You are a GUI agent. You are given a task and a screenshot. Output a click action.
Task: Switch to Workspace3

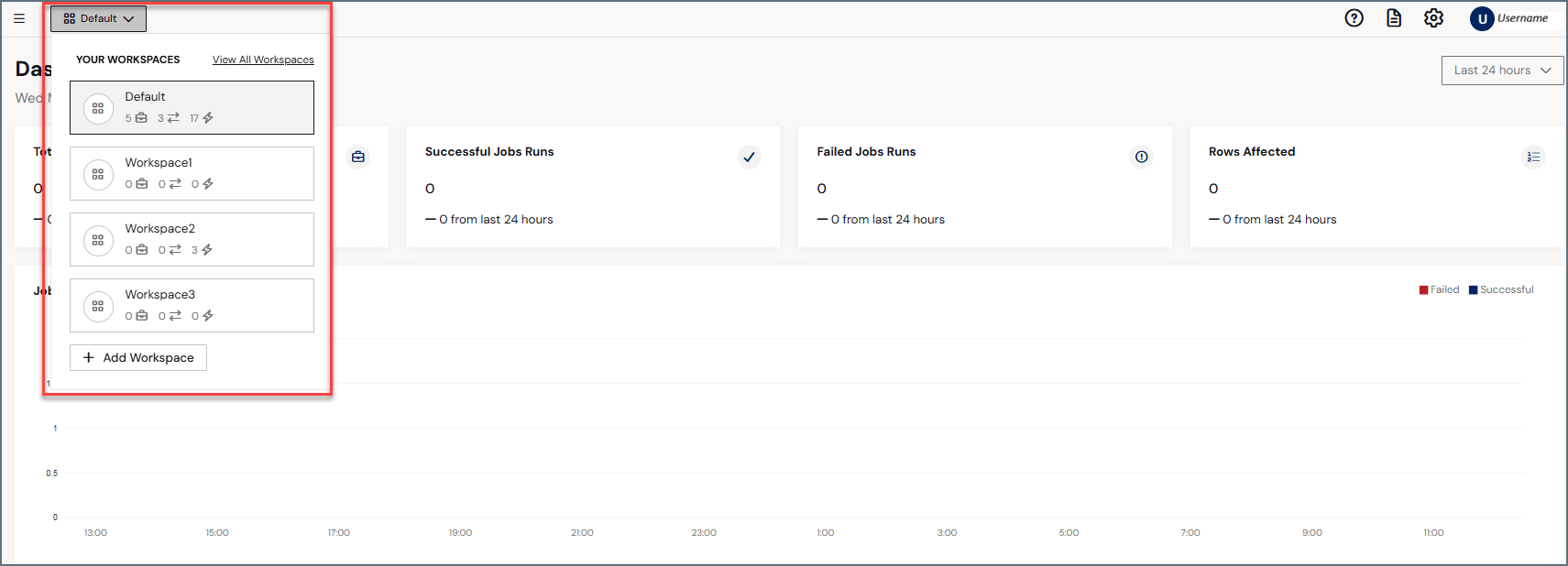pos(192,306)
